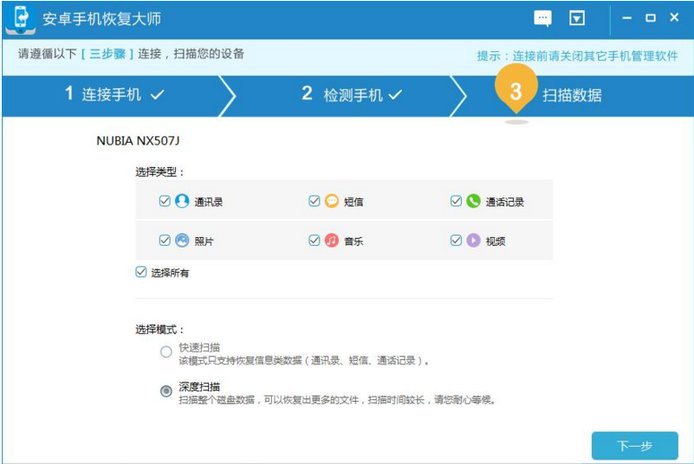
Task: Click the 深度扫描 mode title text
Action: click(199, 387)
